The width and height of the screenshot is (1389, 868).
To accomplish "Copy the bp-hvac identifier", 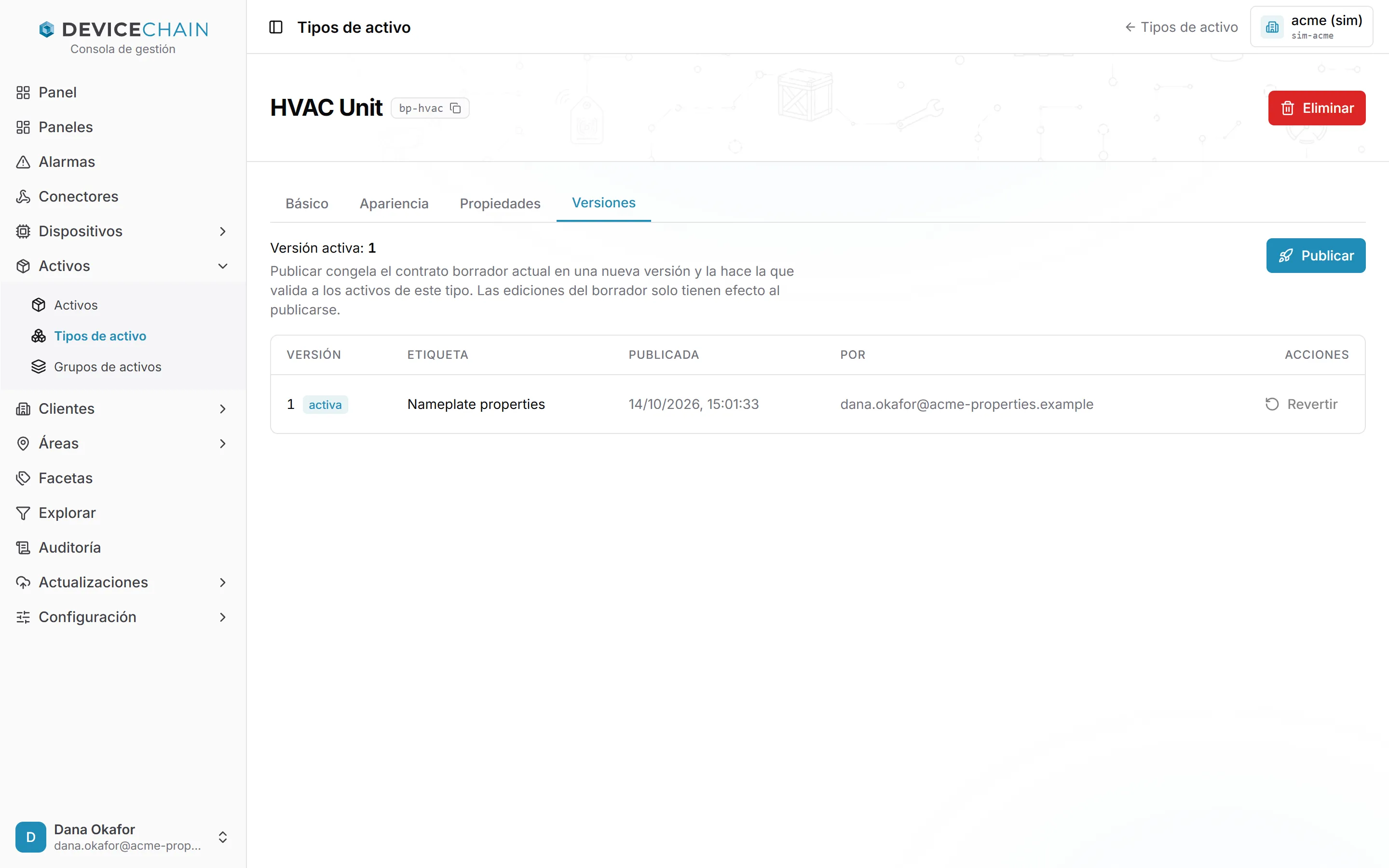I will coord(456,108).
